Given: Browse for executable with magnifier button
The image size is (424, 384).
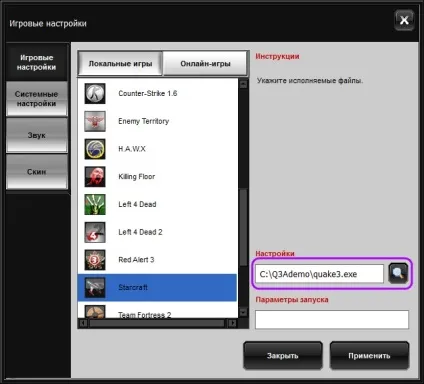Looking at the screenshot, I should pos(398,273).
